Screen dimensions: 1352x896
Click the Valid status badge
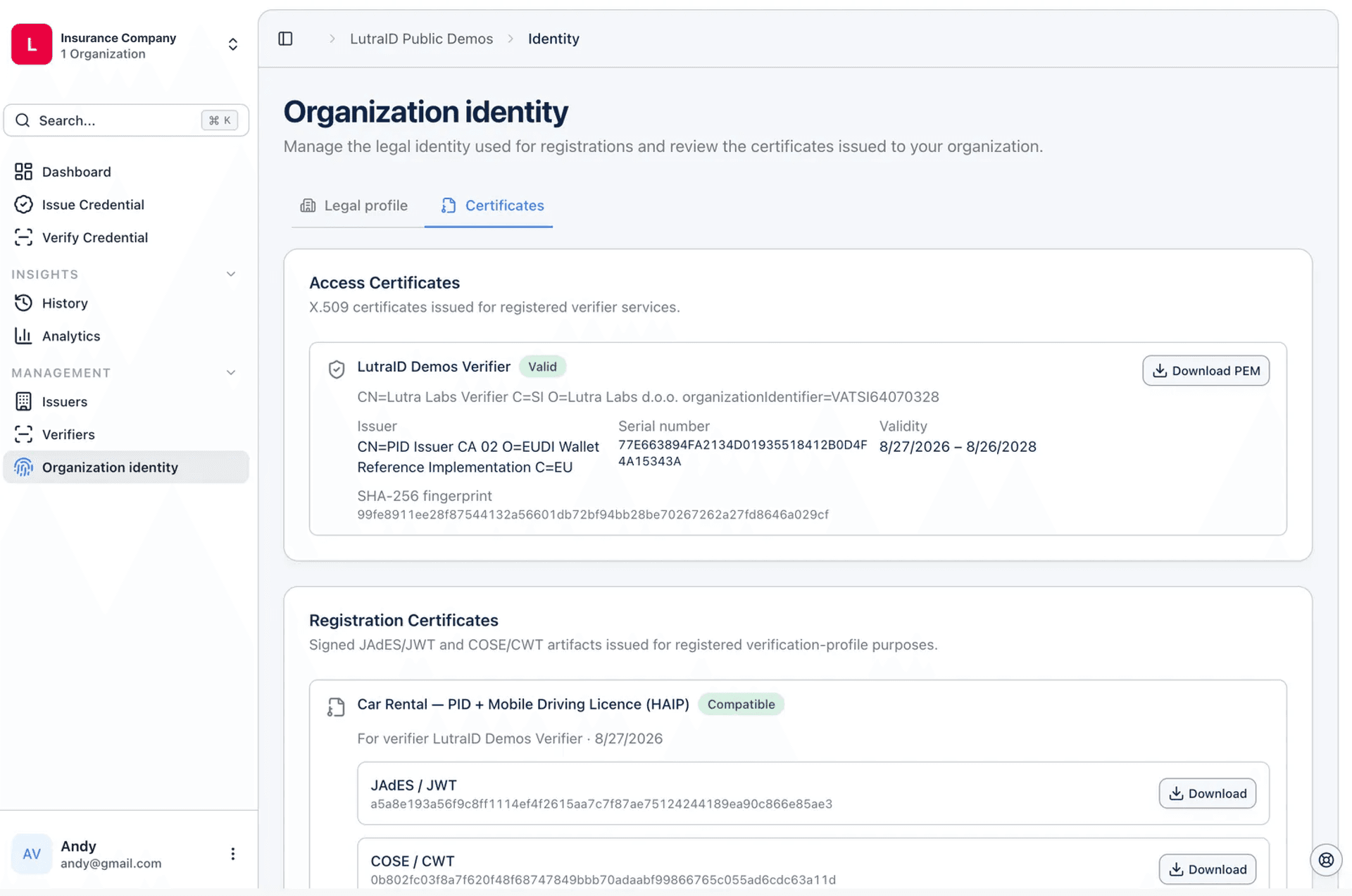click(x=542, y=367)
